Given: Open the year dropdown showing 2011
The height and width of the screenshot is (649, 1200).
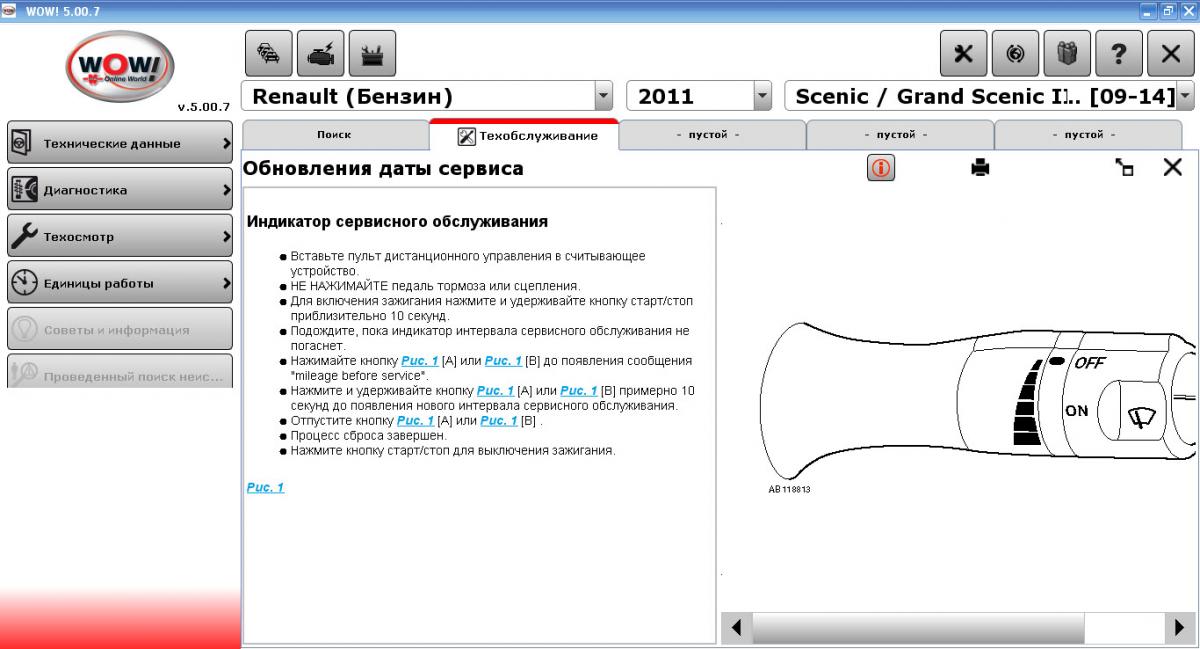Looking at the screenshot, I should tap(763, 97).
